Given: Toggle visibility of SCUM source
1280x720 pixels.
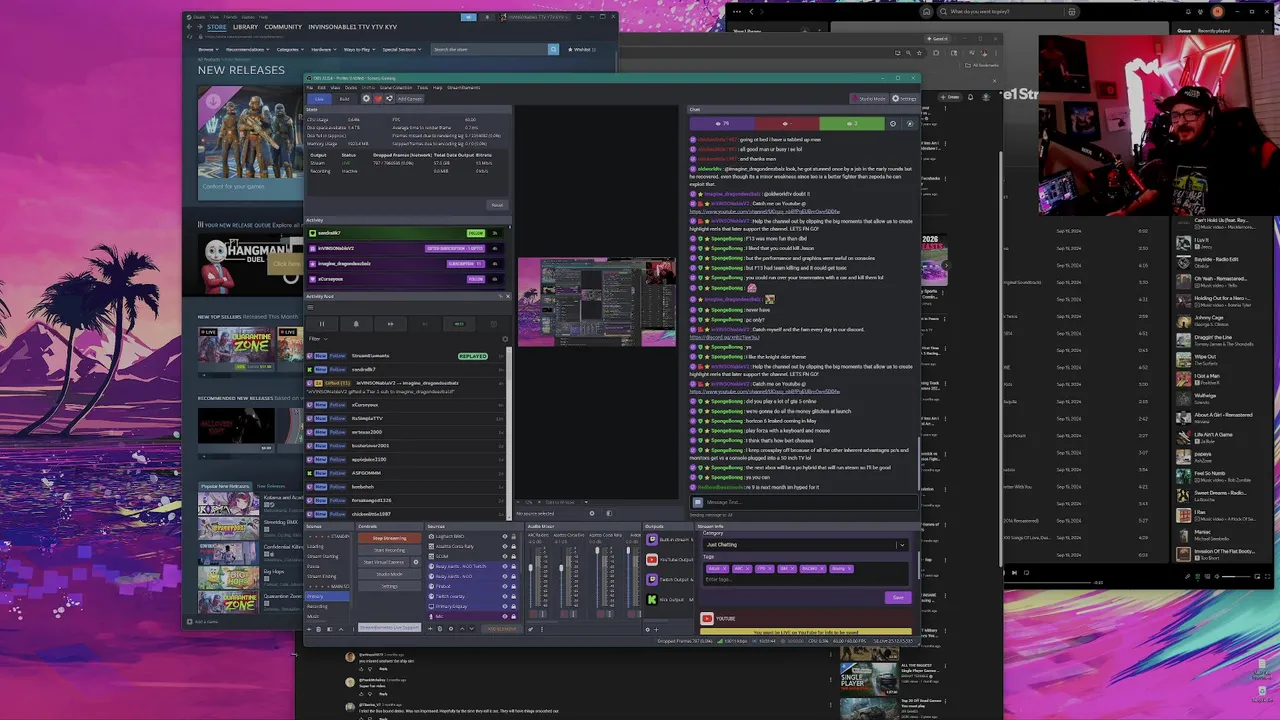Looking at the screenshot, I should tap(505, 556).
